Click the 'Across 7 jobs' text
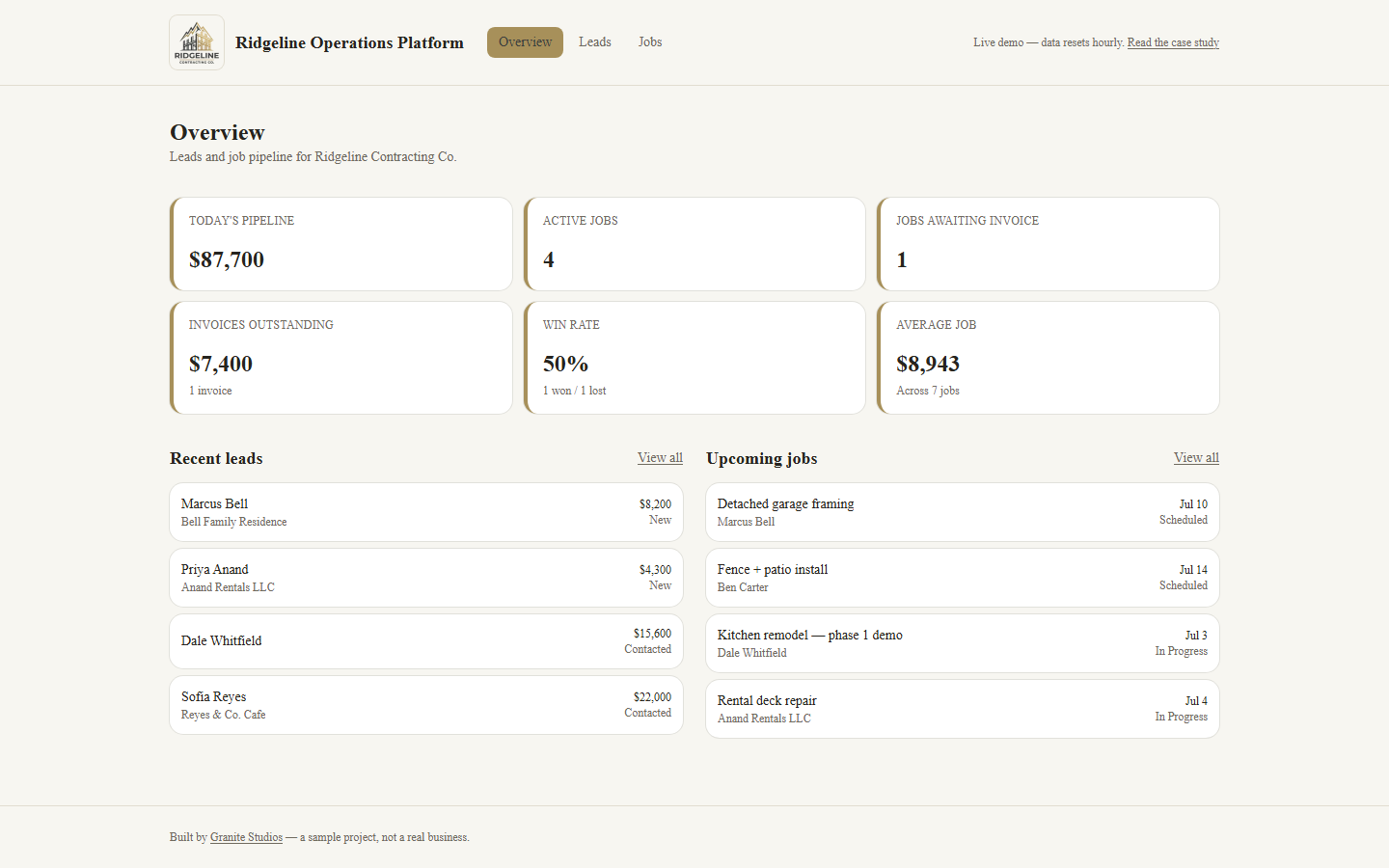The image size is (1389, 868). pyautogui.click(x=928, y=391)
